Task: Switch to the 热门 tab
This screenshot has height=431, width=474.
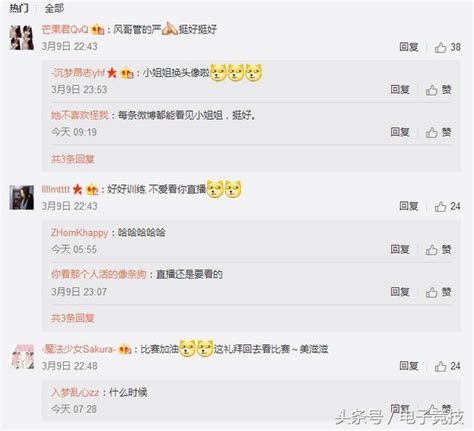Action: pos(19,8)
